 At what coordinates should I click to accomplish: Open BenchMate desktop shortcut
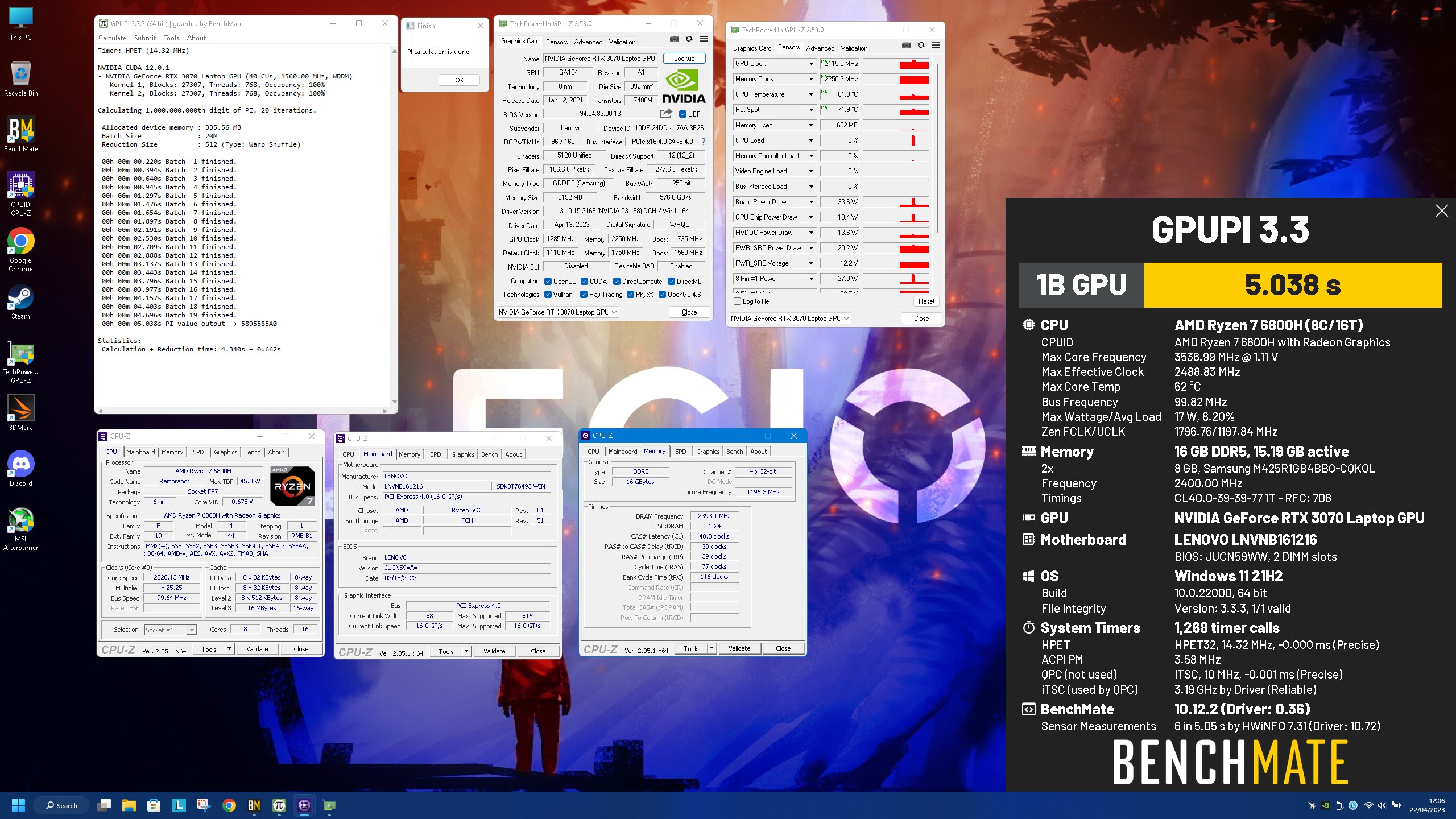pyautogui.click(x=21, y=134)
